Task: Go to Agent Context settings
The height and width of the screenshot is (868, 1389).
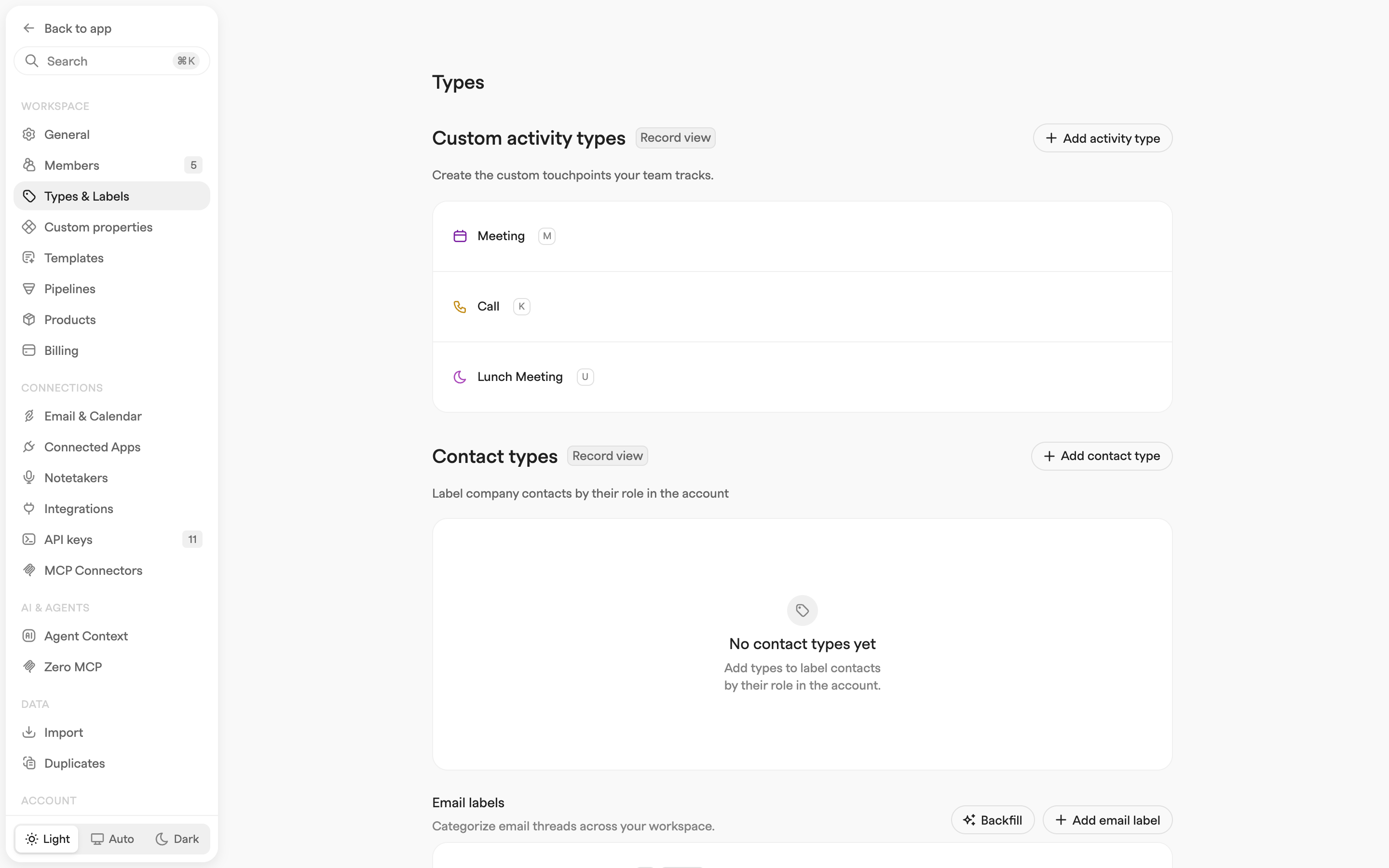Action: click(112, 636)
